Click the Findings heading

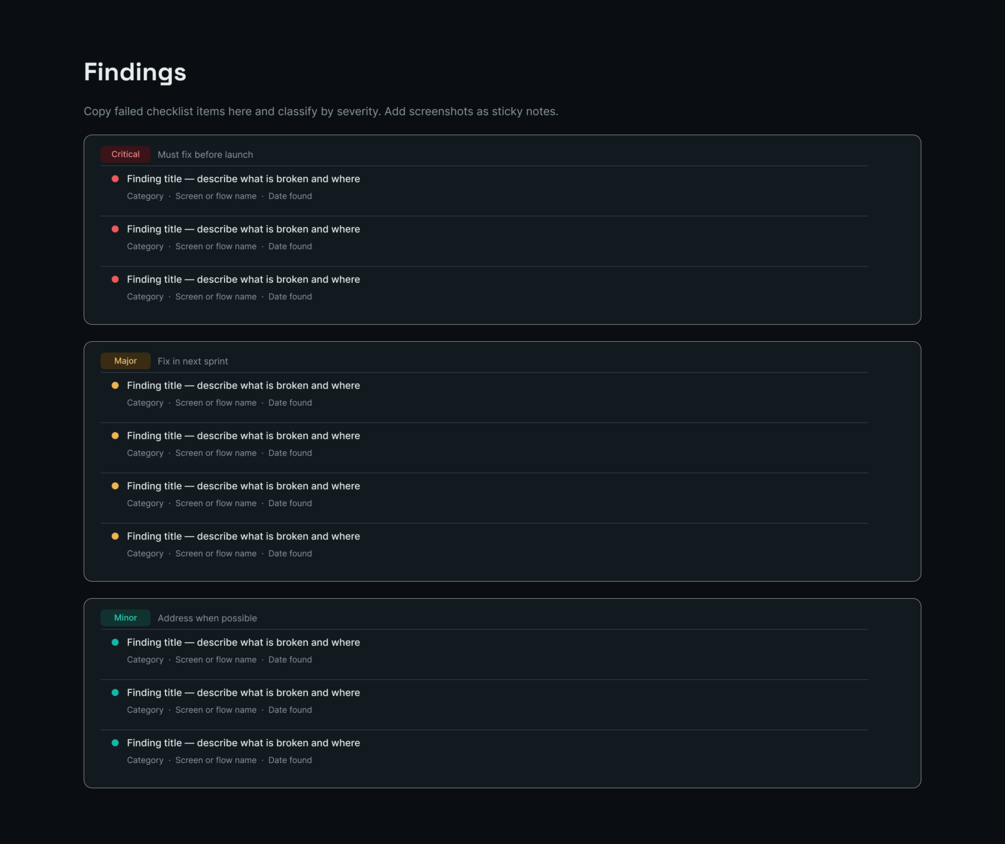[x=135, y=72]
